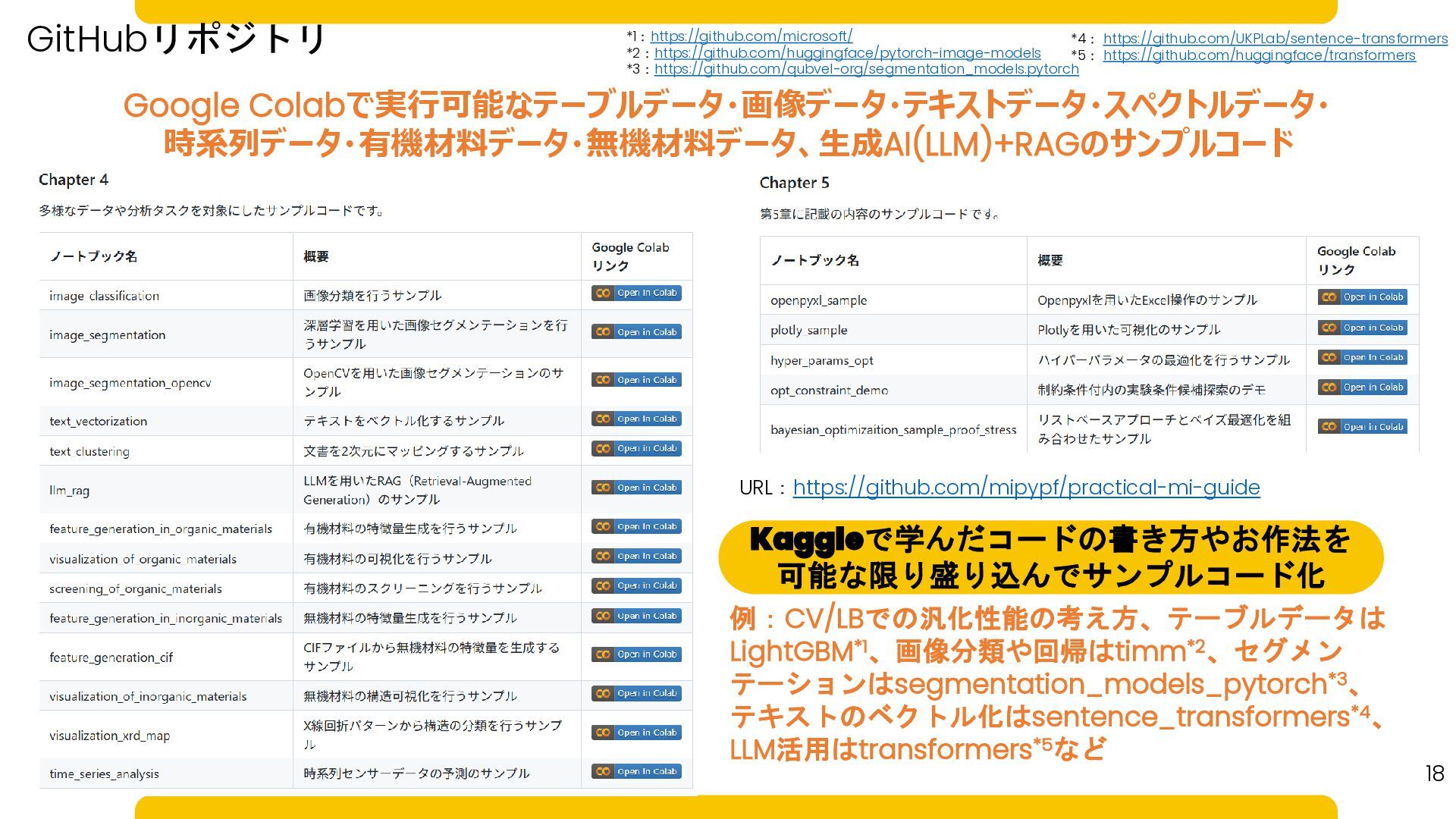Click the hyper_params_opt notebook name
This screenshot has height=819, width=1456.
[821, 360]
